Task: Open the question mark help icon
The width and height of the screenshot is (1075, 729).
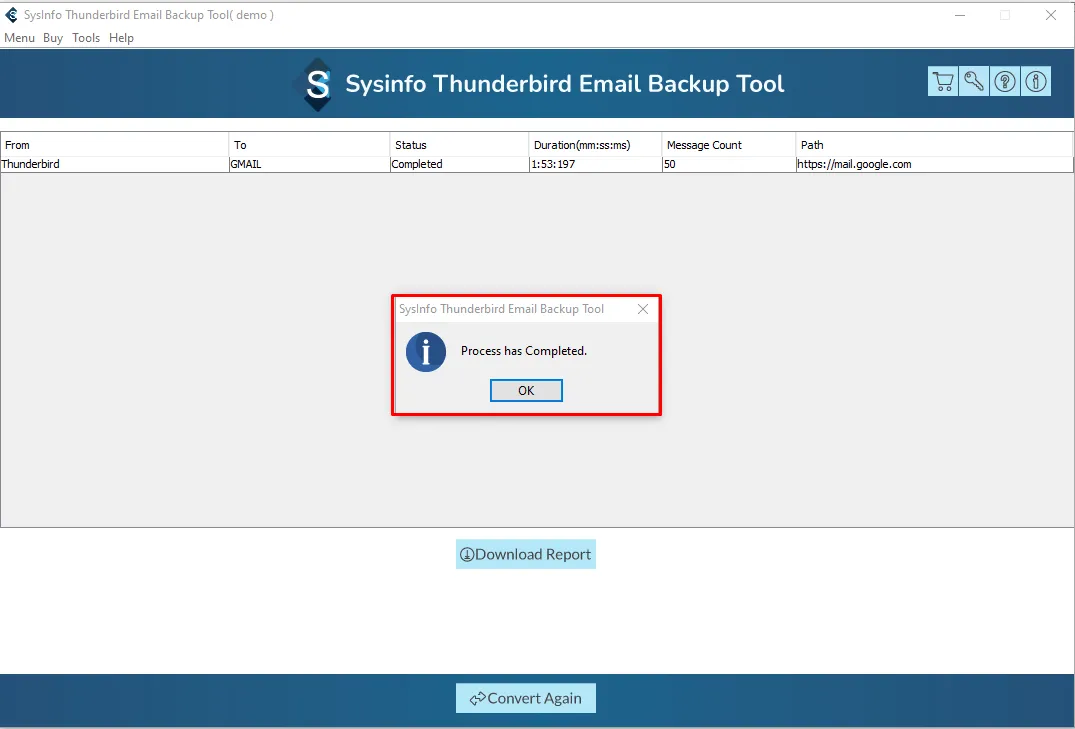Action: pyautogui.click(x=1004, y=82)
